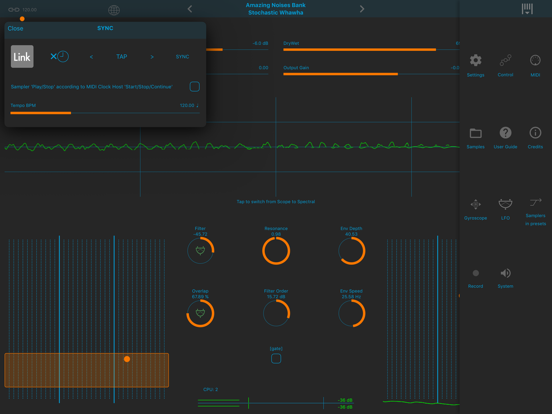Click Tap to switch from Scope to Spectral
The width and height of the screenshot is (552, 414).
pyautogui.click(x=276, y=202)
